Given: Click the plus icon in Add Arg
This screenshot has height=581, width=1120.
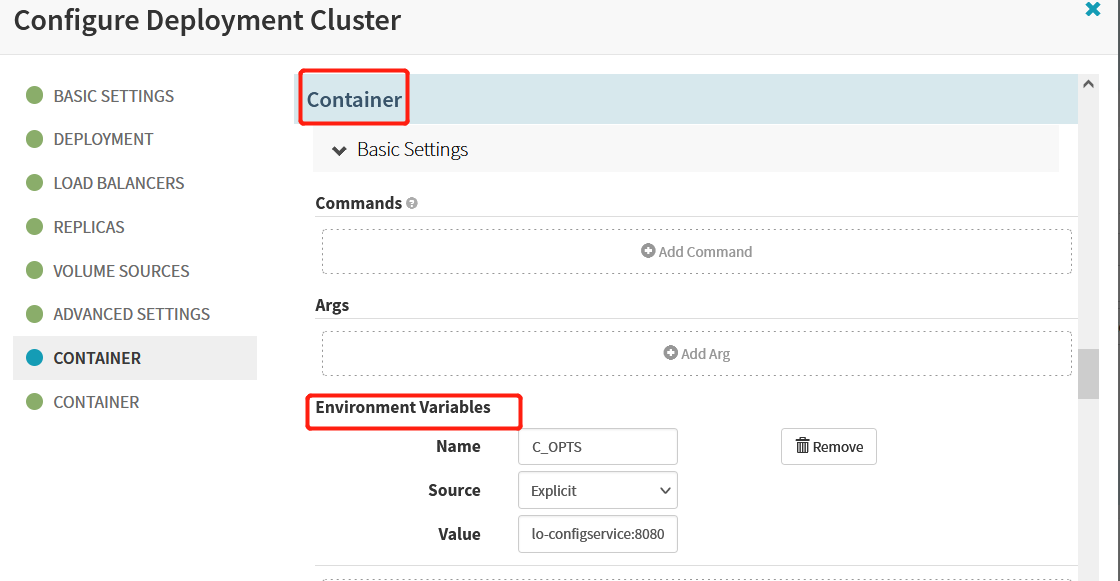Looking at the screenshot, I should click(x=670, y=353).
